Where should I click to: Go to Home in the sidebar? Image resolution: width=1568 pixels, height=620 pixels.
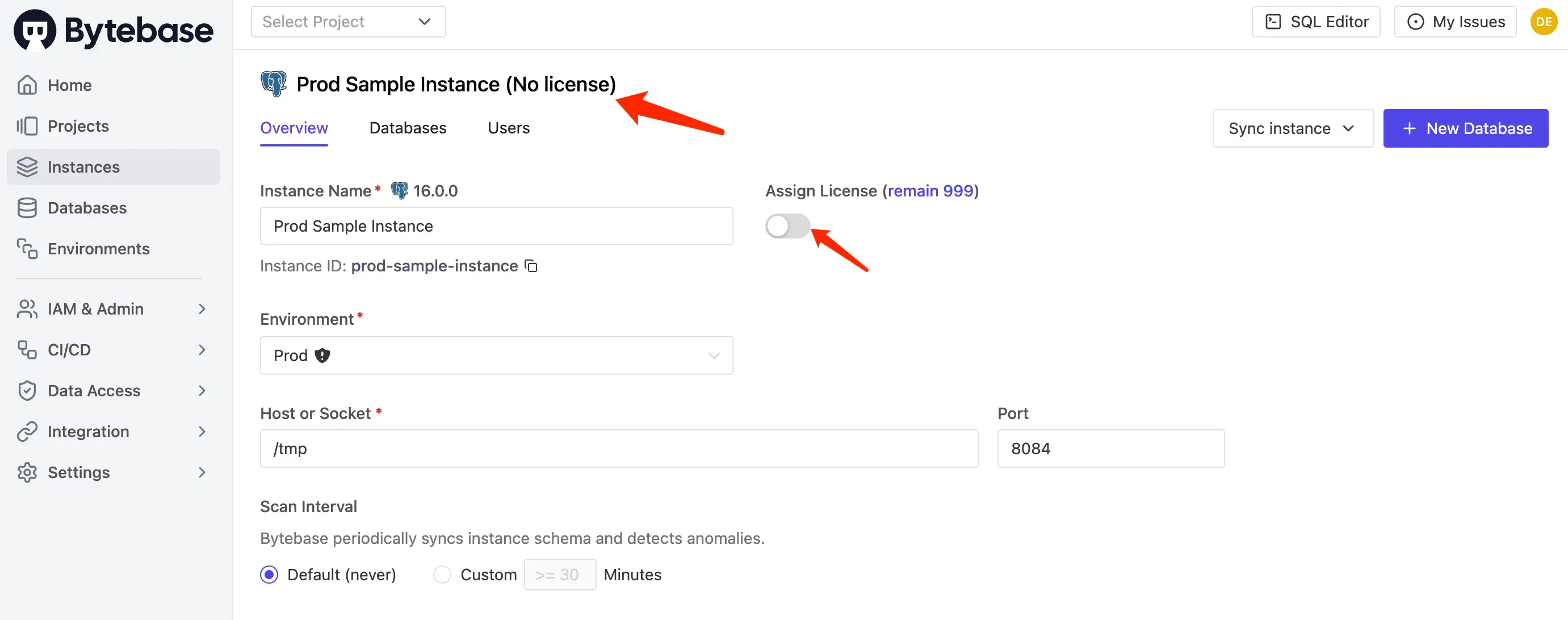(69, 85)
